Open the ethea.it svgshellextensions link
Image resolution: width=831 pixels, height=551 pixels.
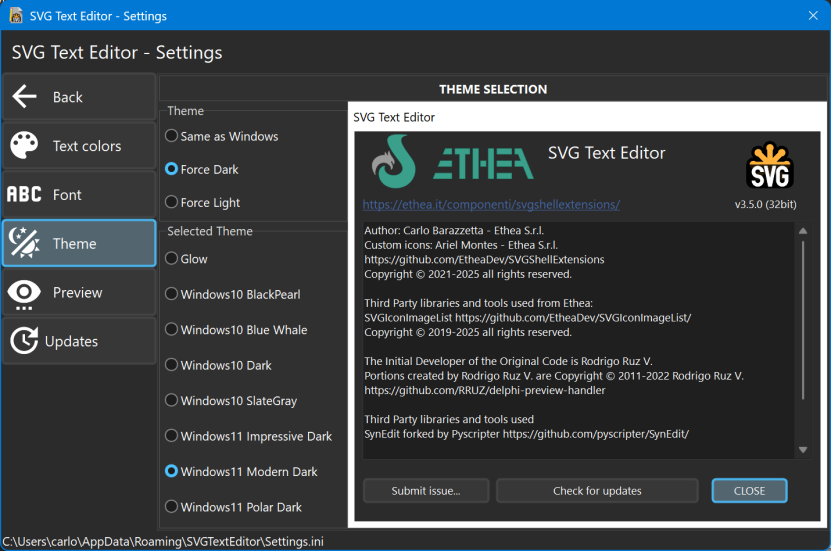pyautogui.click(x=491, y=205)
